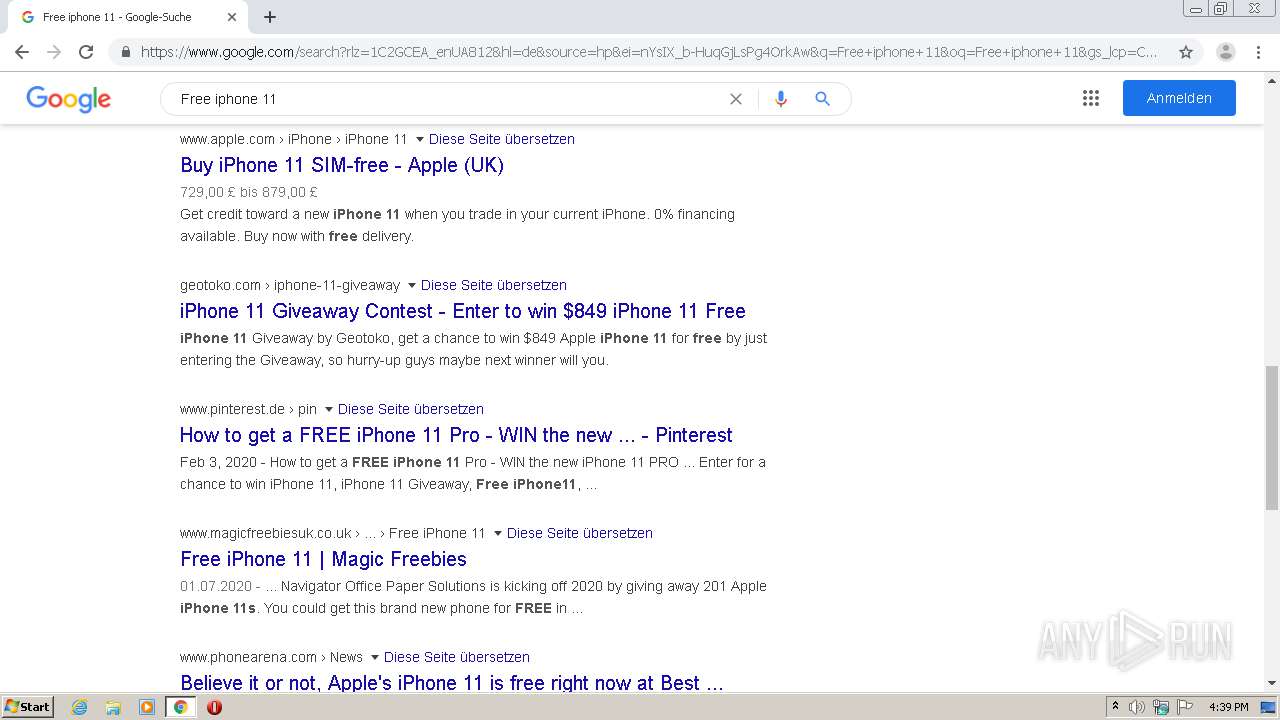
Task: Clear the search box with X icon
Action: point(736,99)
